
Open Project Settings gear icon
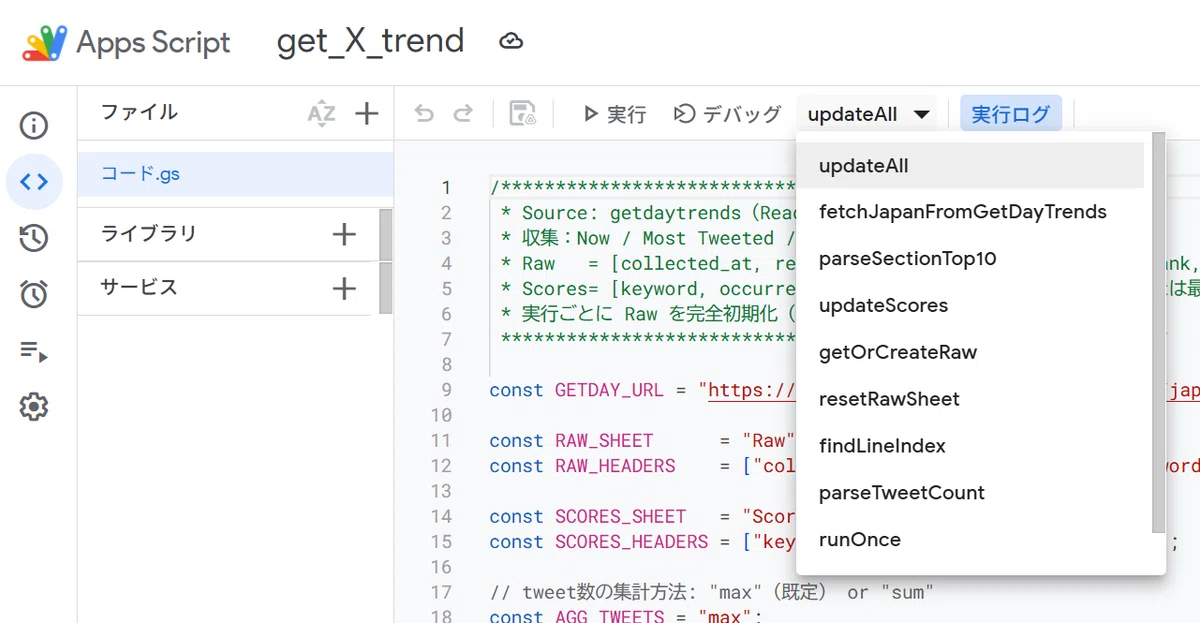[x=34, y=407]
